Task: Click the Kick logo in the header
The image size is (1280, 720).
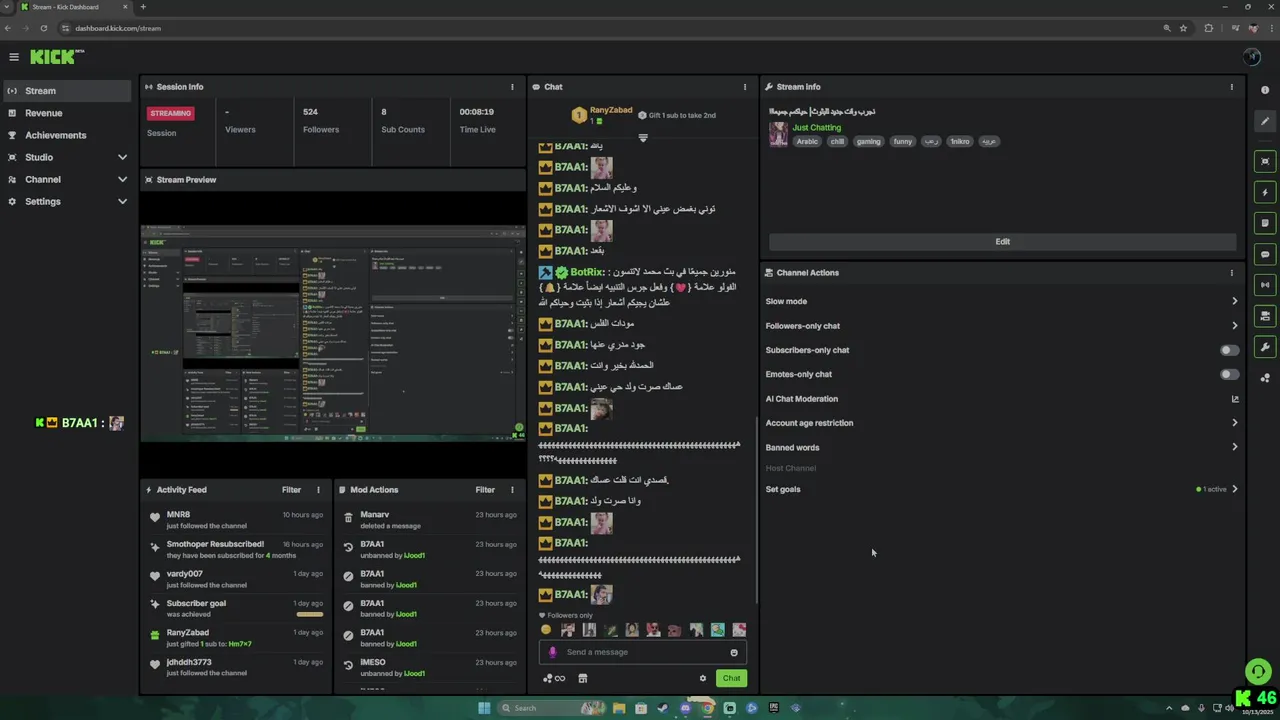Action: (x=55, y=57)
